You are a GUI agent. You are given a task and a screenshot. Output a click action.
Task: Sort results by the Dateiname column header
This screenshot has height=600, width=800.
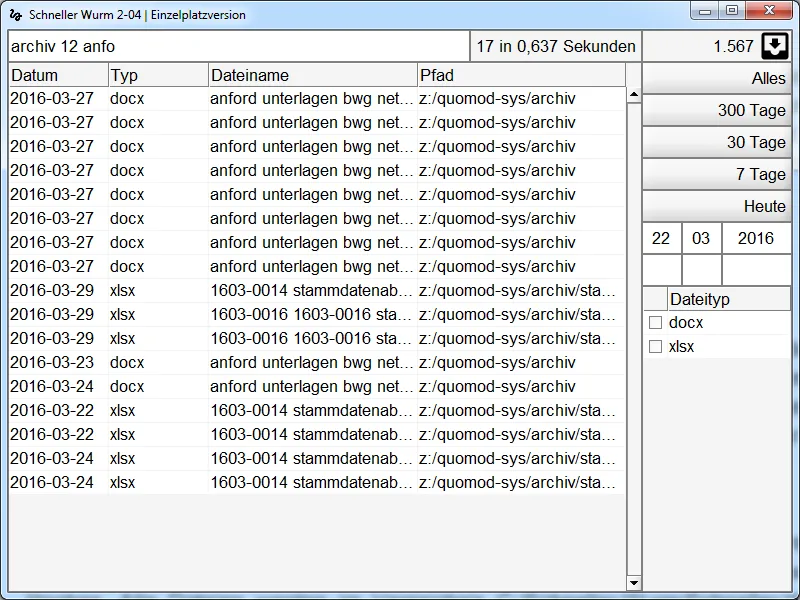pos(312,75)
